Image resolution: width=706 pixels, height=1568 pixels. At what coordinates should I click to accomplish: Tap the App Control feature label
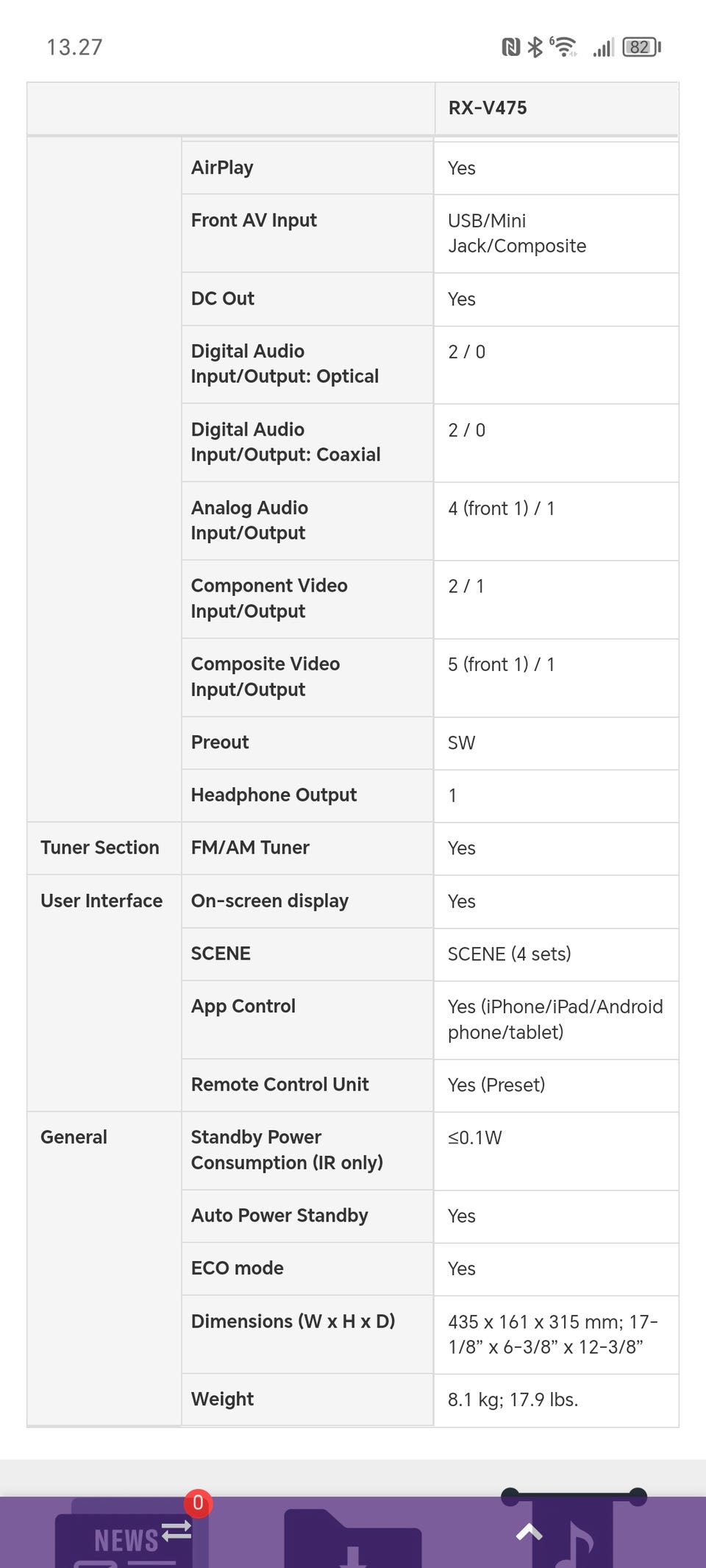[x=243, y=1006]
